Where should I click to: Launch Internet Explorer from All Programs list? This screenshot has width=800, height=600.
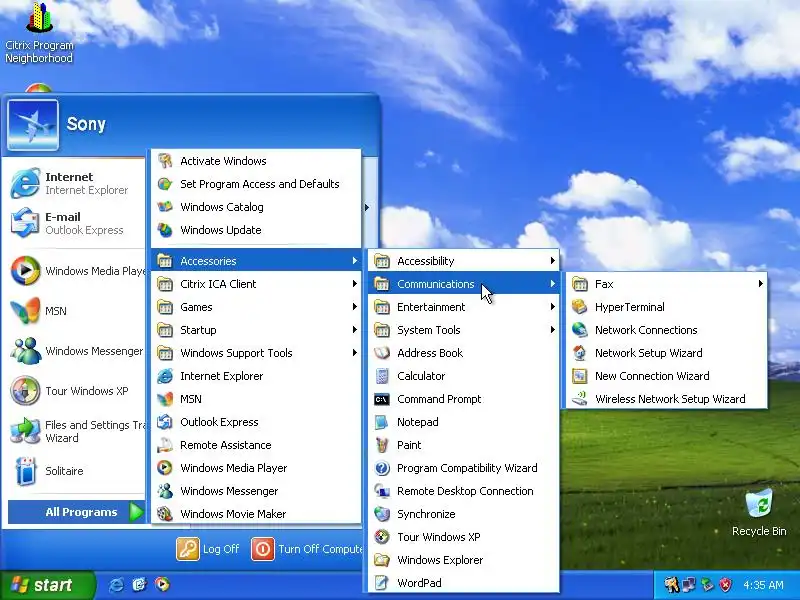tap(256, 376)
